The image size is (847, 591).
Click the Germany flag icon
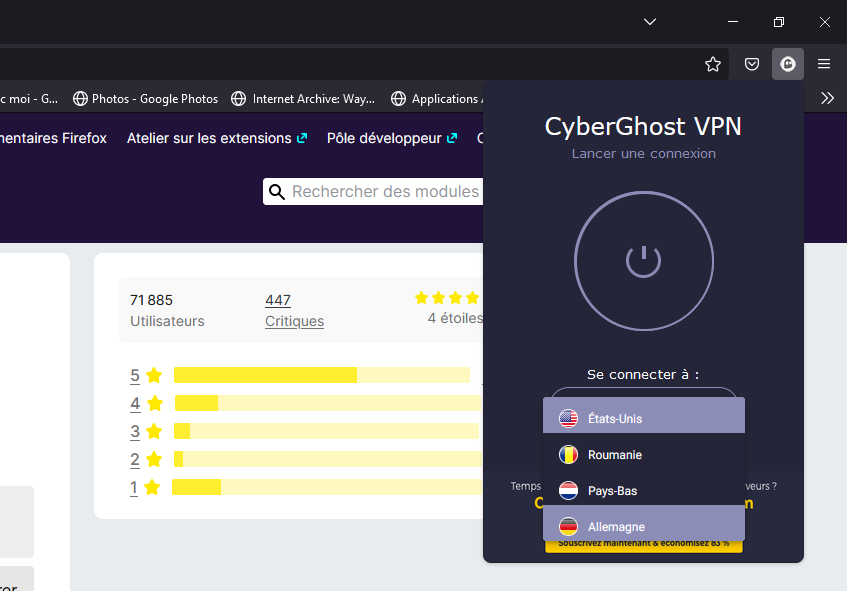point(568,526)
